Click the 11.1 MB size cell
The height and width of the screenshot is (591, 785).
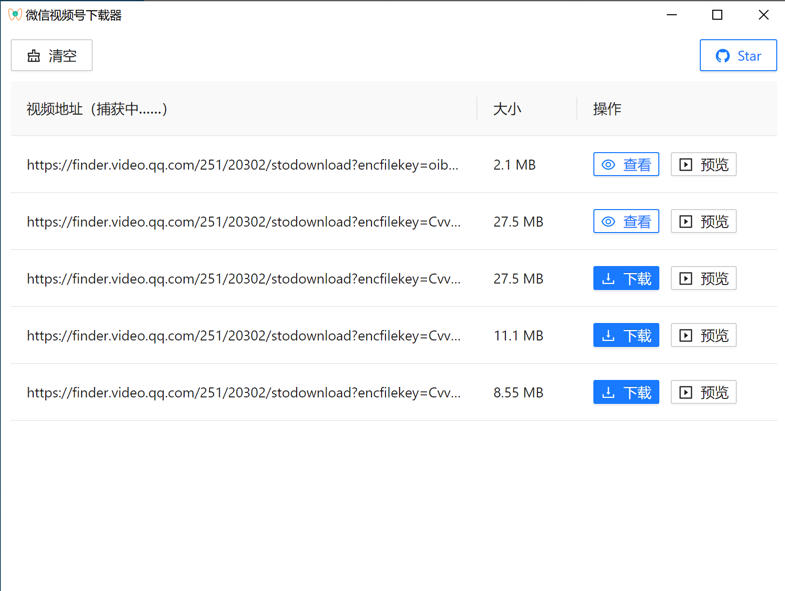518,336
